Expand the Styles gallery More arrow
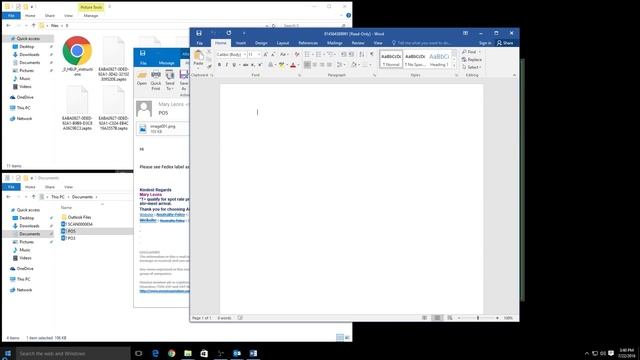The width and height of the screenshot is (640, 360). 454,66
